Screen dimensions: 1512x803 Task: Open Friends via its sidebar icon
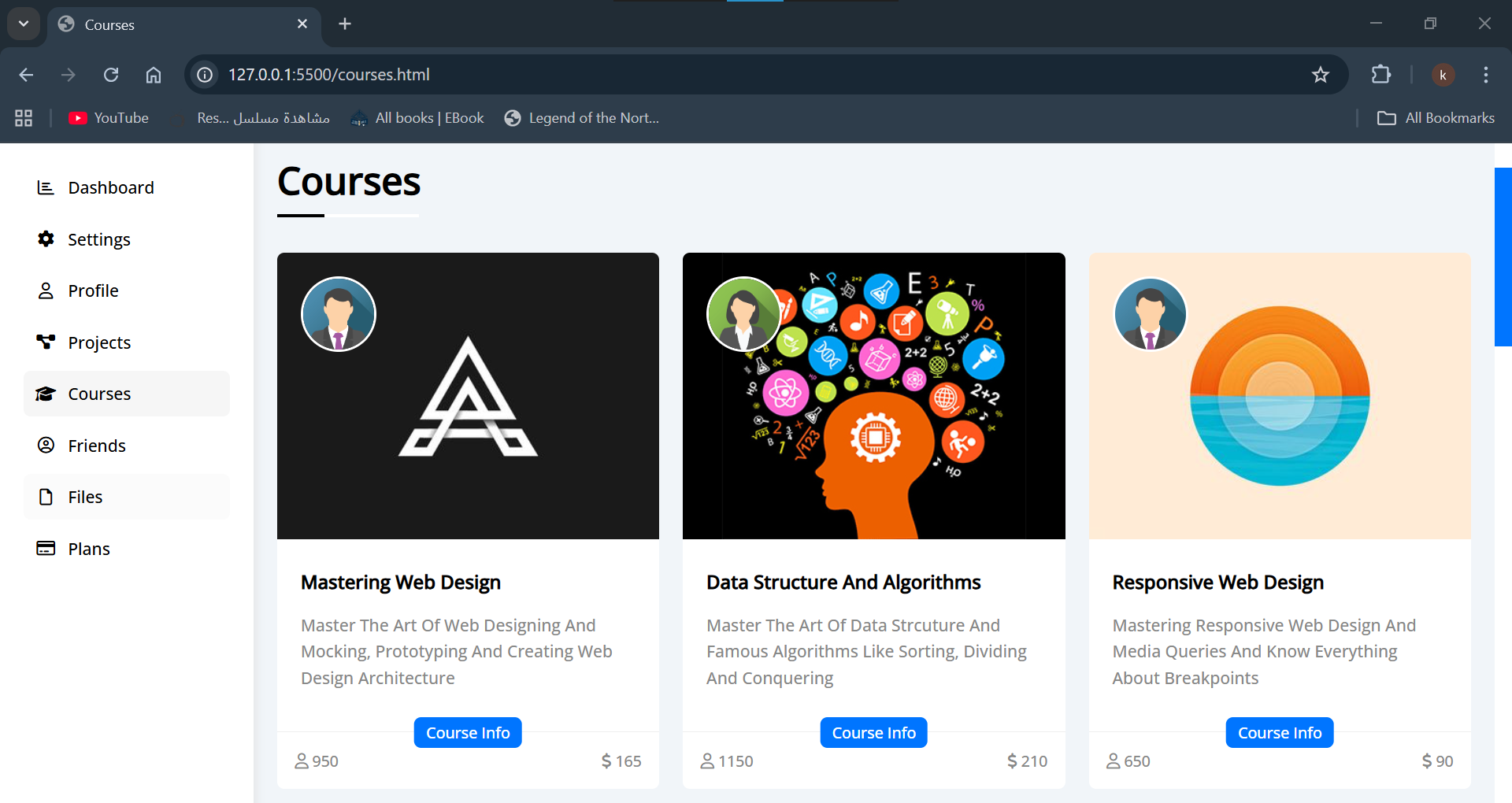pyautogui.click(x=46, y=445)
